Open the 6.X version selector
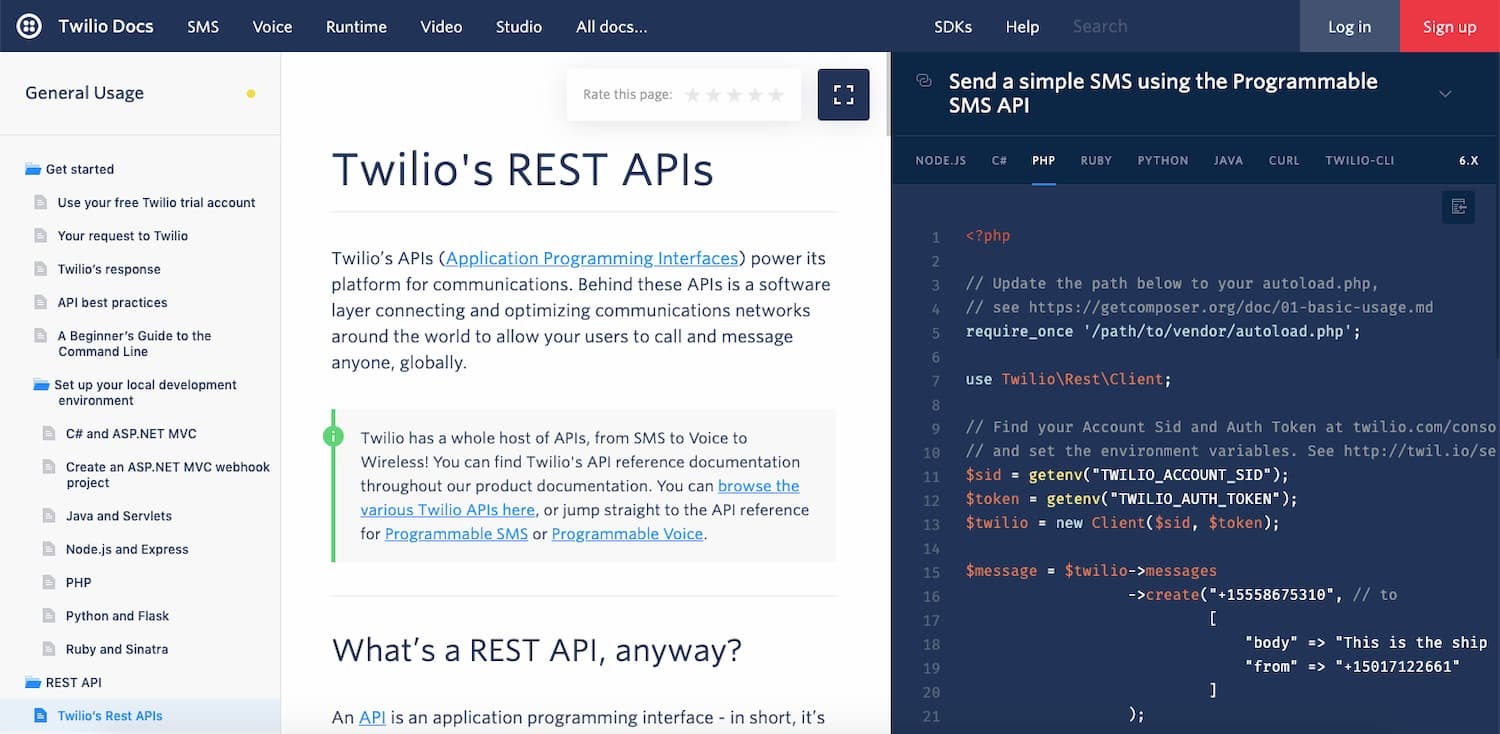This screenshot has height=734, width=1500. (x=1468, y=160)
